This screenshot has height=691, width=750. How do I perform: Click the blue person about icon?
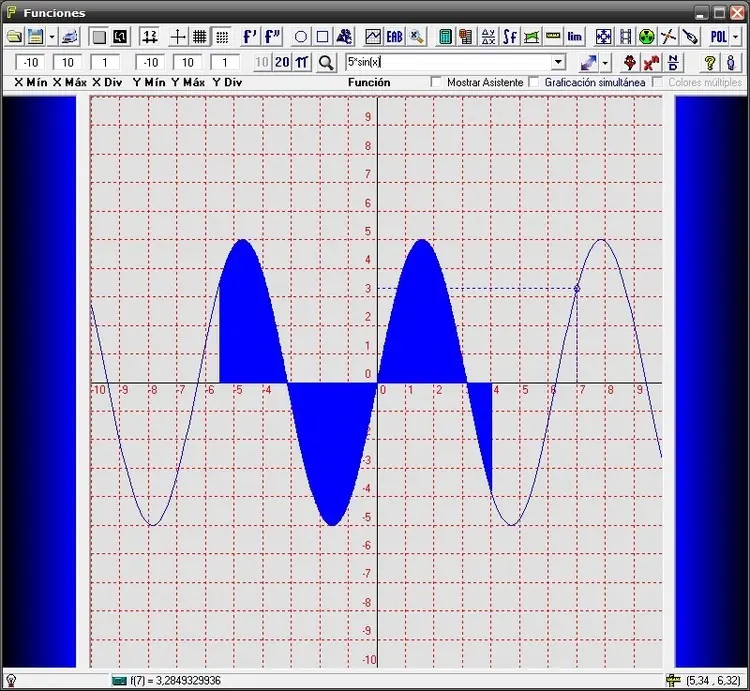(x=731, y=63)
